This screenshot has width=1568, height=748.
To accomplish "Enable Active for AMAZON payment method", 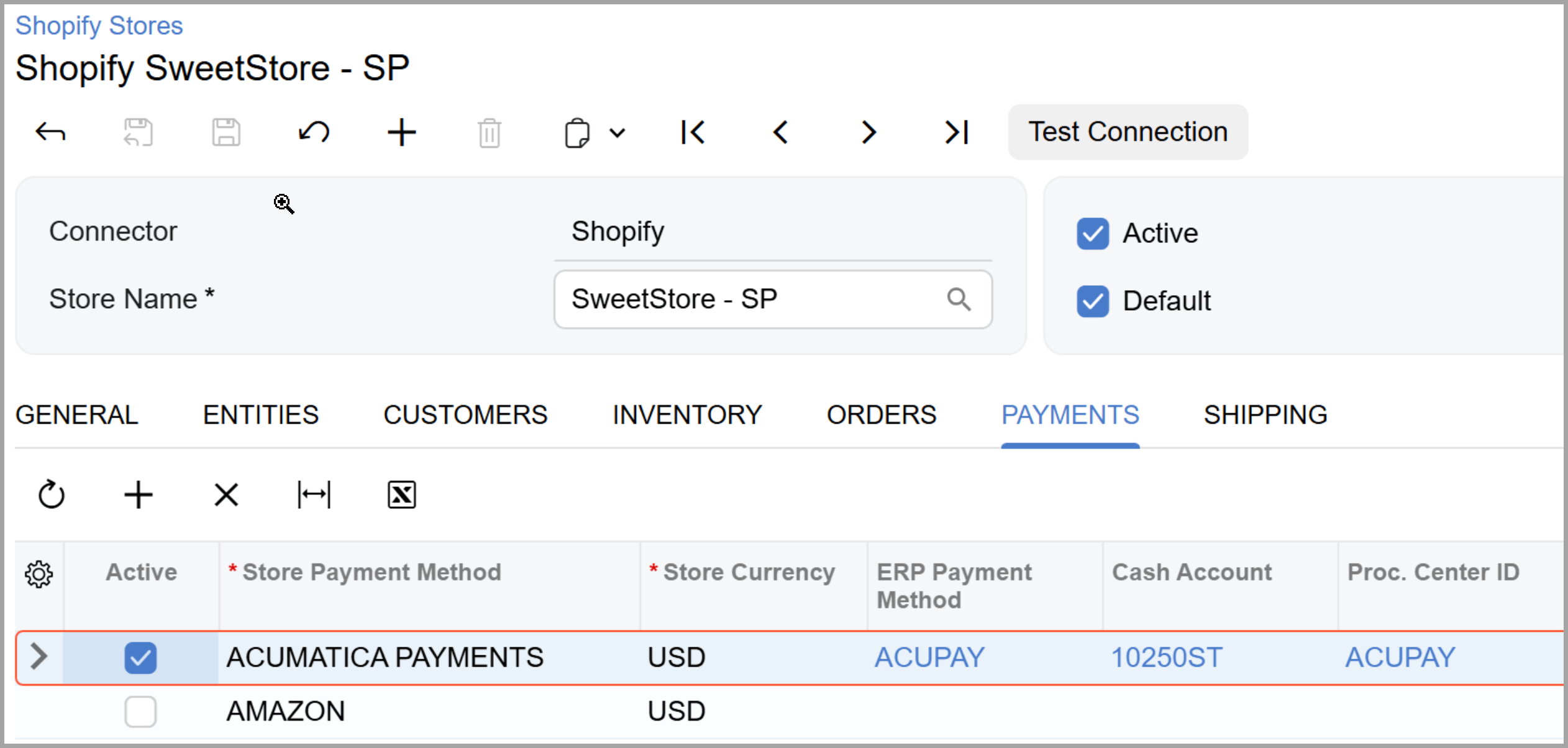I will [x=140, y=711].
